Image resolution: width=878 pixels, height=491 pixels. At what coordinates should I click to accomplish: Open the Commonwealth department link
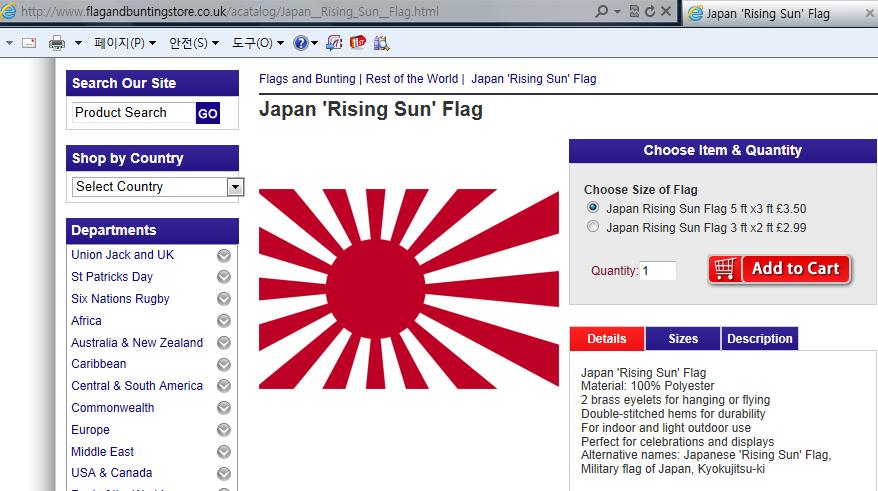[113, 408]
